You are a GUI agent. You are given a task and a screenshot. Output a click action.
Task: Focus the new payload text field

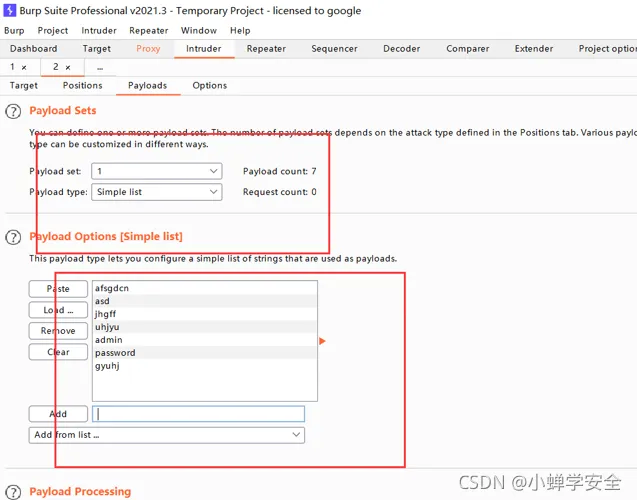198,414
